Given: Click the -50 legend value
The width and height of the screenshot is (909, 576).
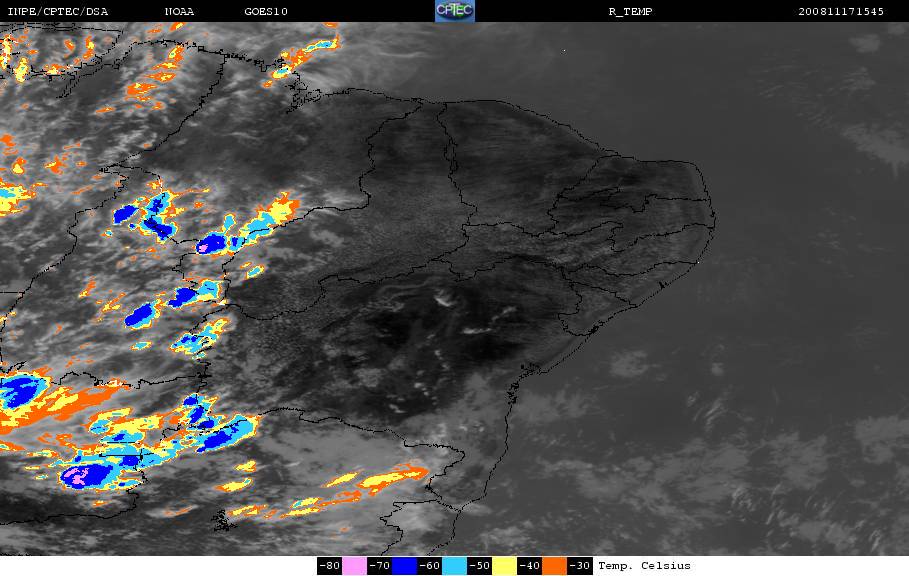Looking at the screenshot, I should coord(480,566).
